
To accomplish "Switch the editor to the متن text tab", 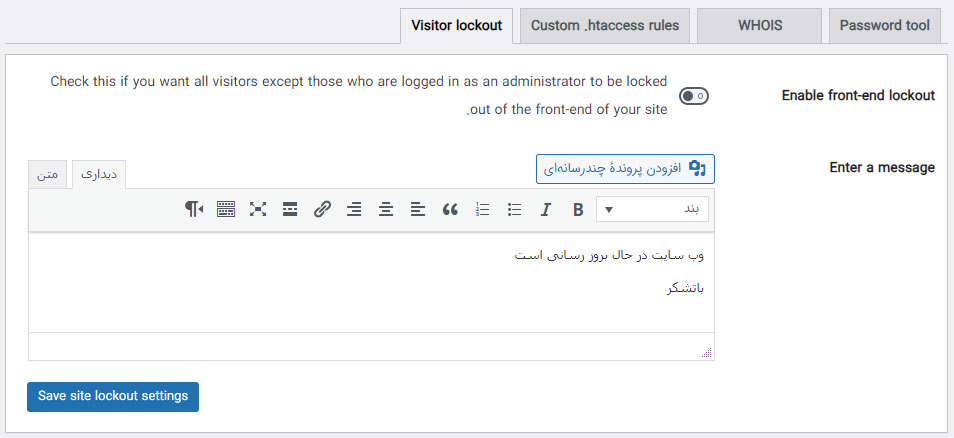I will point(48,174).
